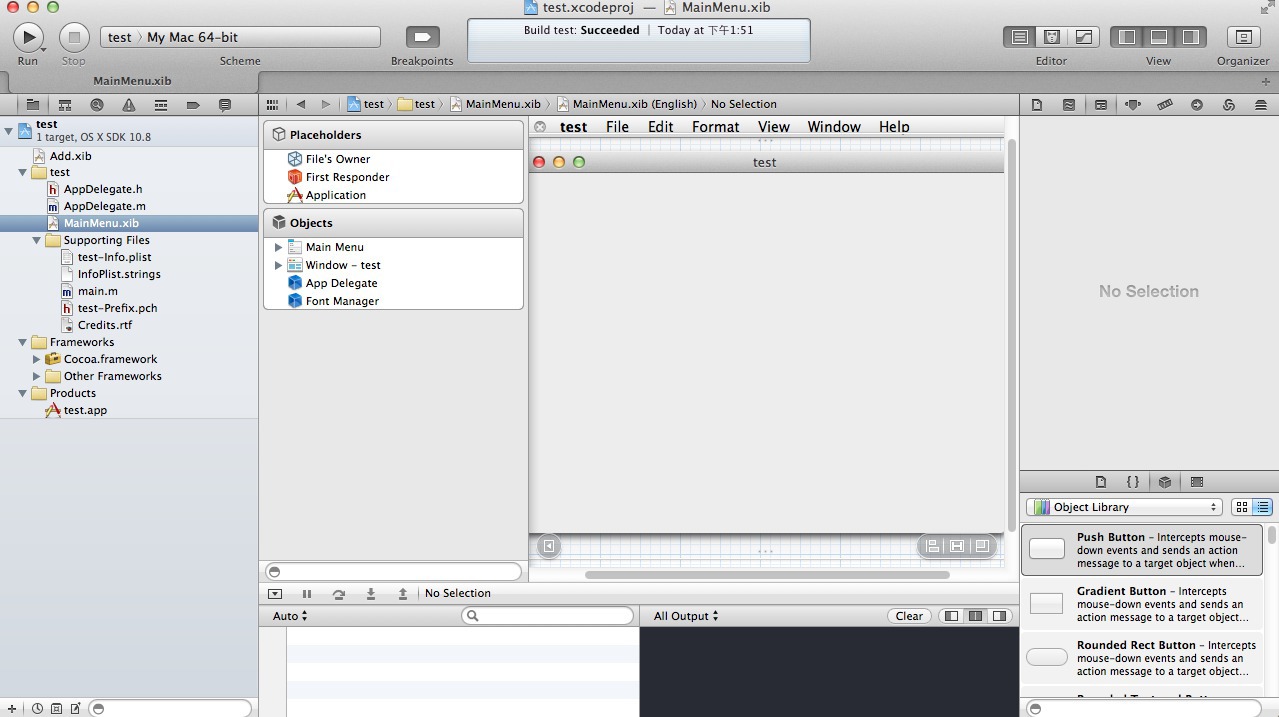
Task: Open the Scheme selector showing test
Action: coord(240,37)
